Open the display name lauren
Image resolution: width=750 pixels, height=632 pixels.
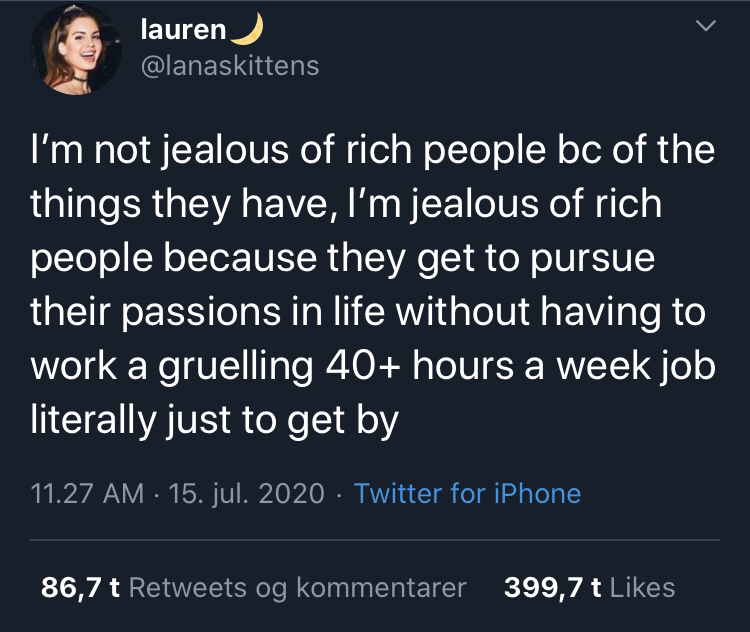(x=183, y=30)
